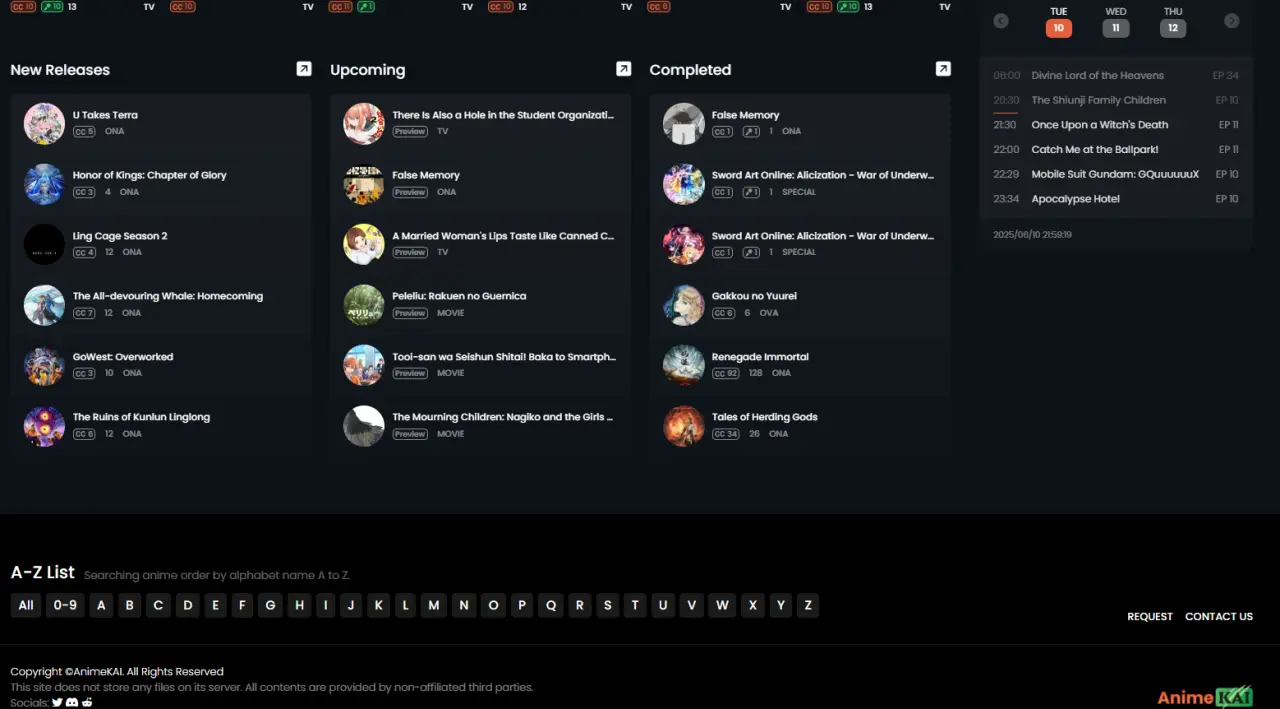The image size is (1280, 709).
Task: Open the Twitter social icon
Action: point(57,702)
